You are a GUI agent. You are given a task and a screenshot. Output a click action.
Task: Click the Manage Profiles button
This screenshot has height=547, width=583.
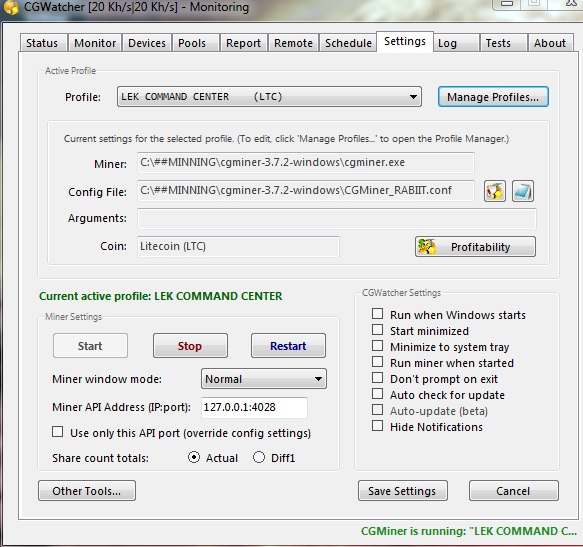click(x=493, y=97)
